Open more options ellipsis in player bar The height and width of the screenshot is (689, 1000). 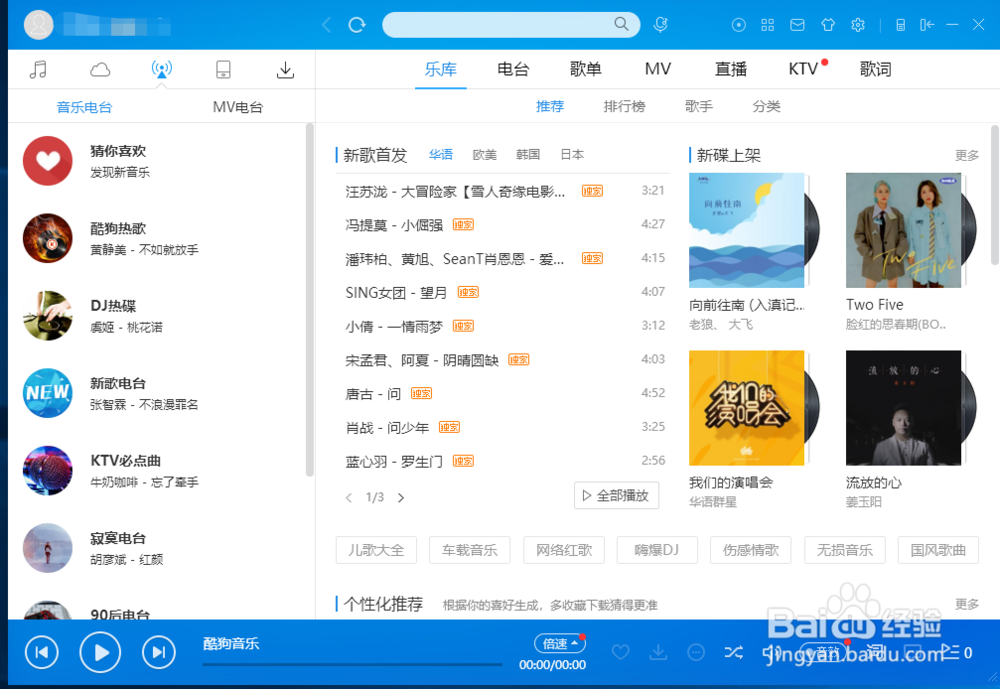(x=696, y=652)
